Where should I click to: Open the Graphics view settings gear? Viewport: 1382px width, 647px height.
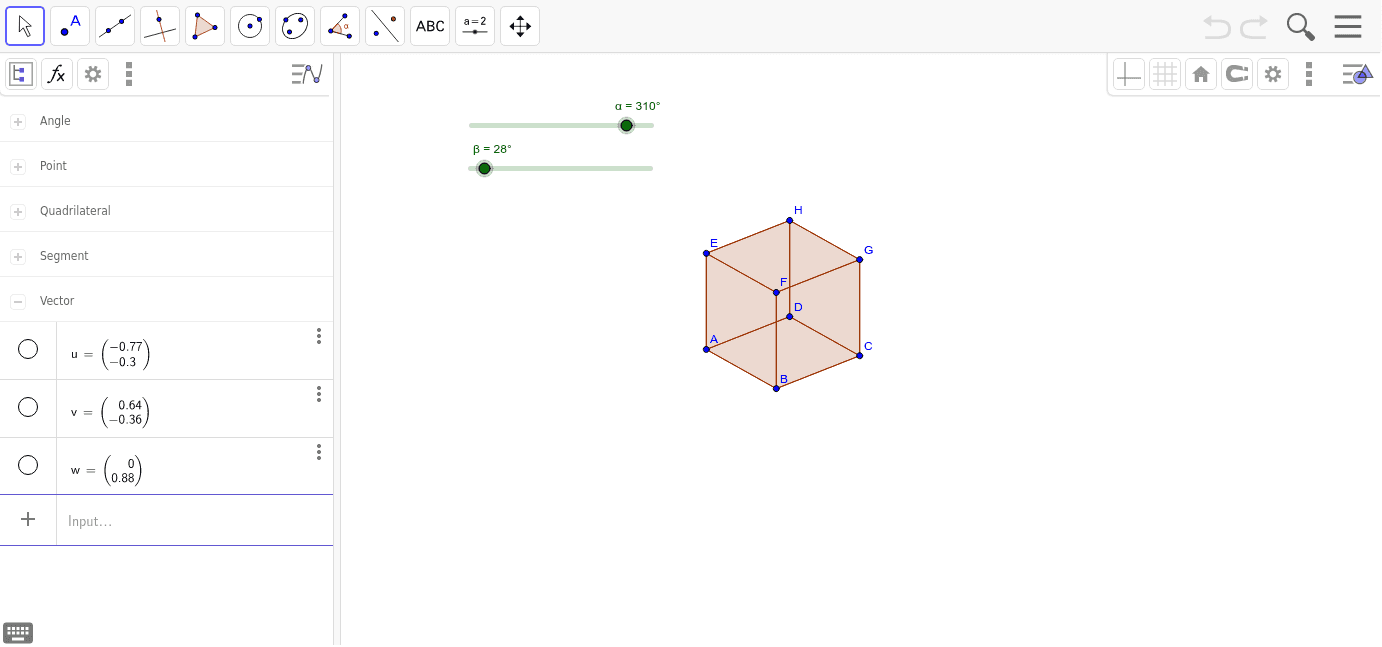click(x=1272, y=73)
